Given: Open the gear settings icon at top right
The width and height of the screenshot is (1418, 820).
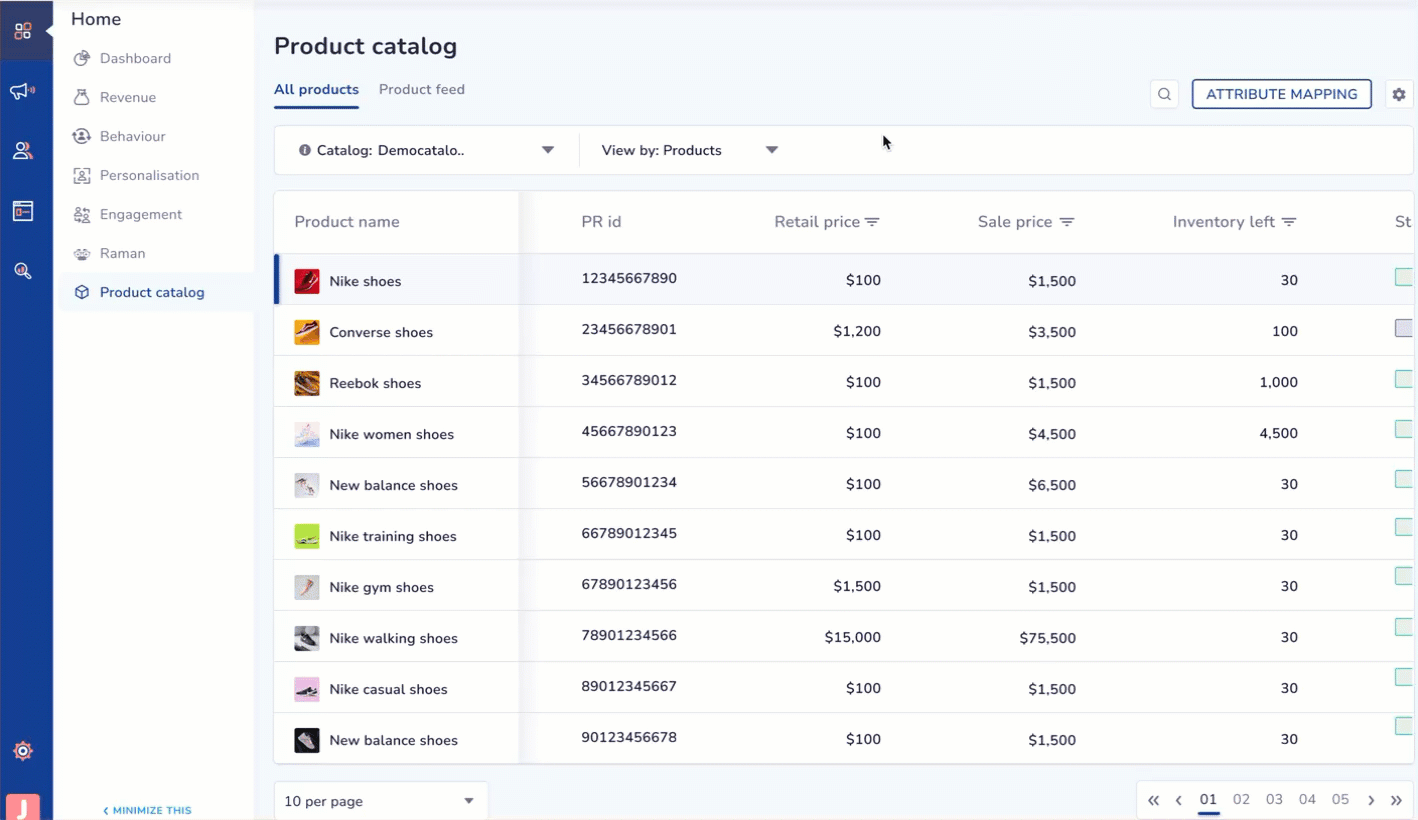Looking at the screenshot, I should pyautogui.click(x=1399, y=94).
